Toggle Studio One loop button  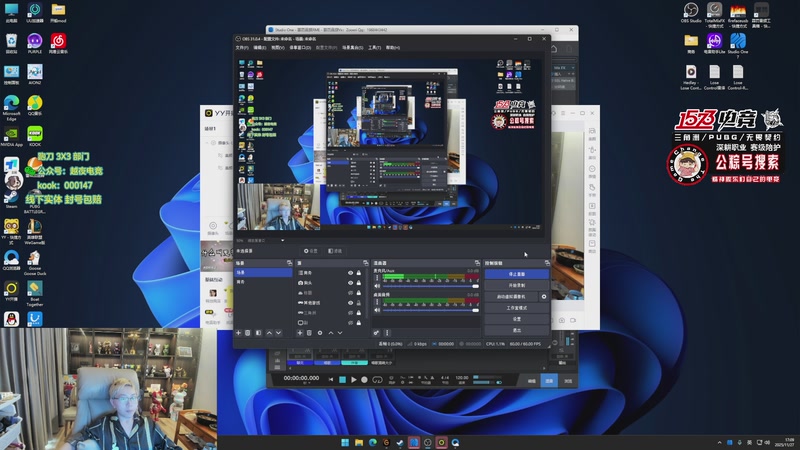[x=377, y=380]
